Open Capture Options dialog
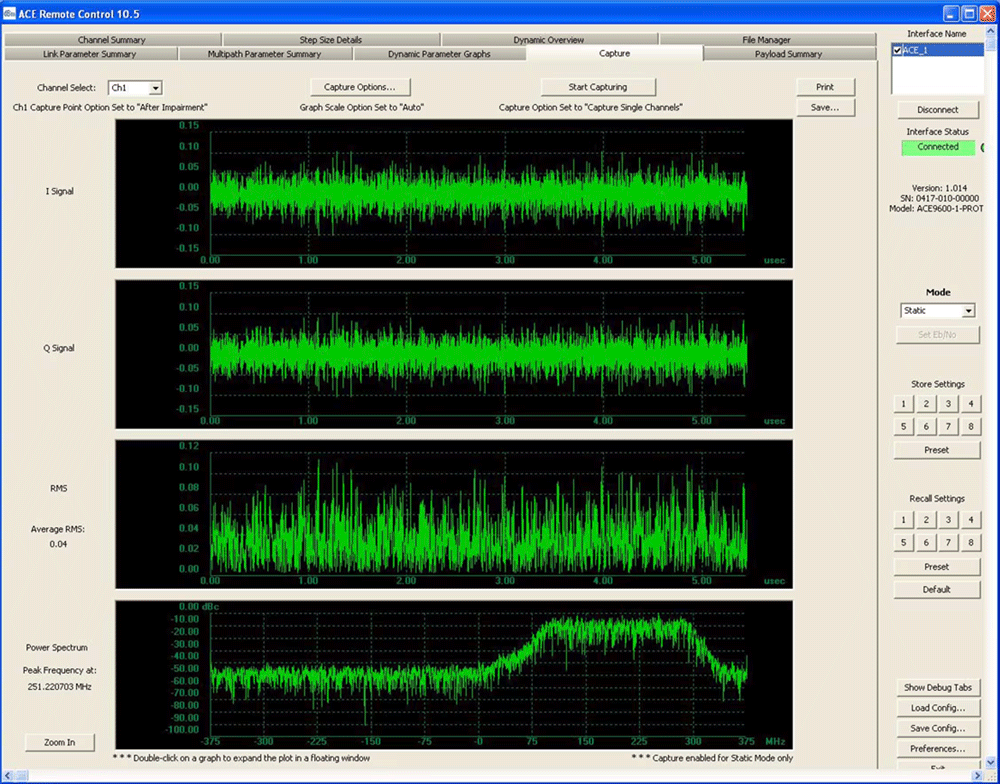The height and width of the screenshot is (784, 1000). pyautogui.click(x=360, y=87)
